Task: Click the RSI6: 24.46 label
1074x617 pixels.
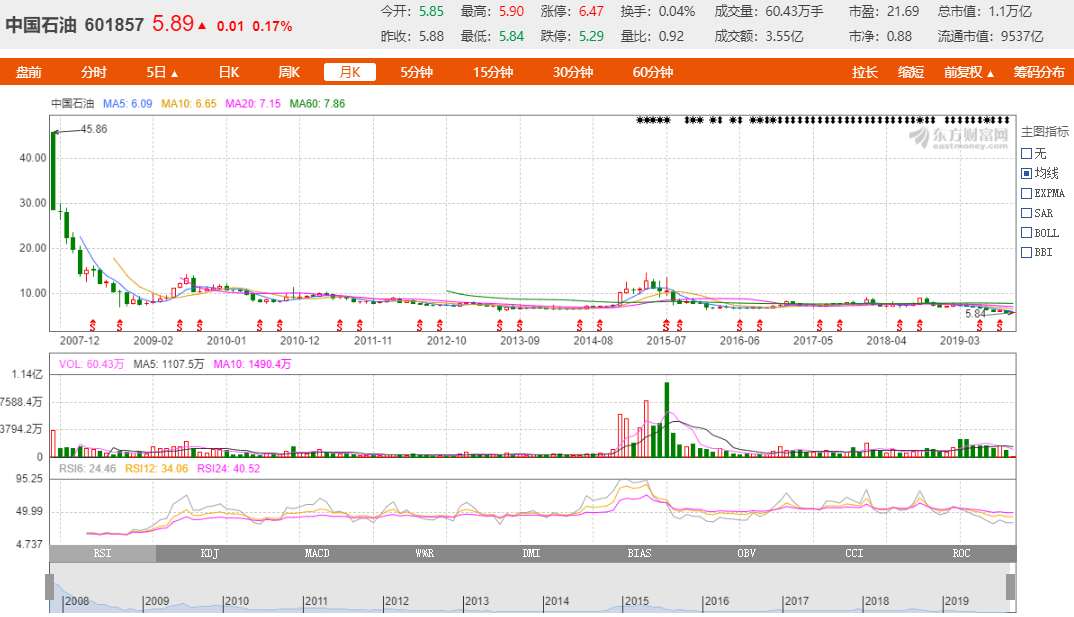Action: click(88, 469)
